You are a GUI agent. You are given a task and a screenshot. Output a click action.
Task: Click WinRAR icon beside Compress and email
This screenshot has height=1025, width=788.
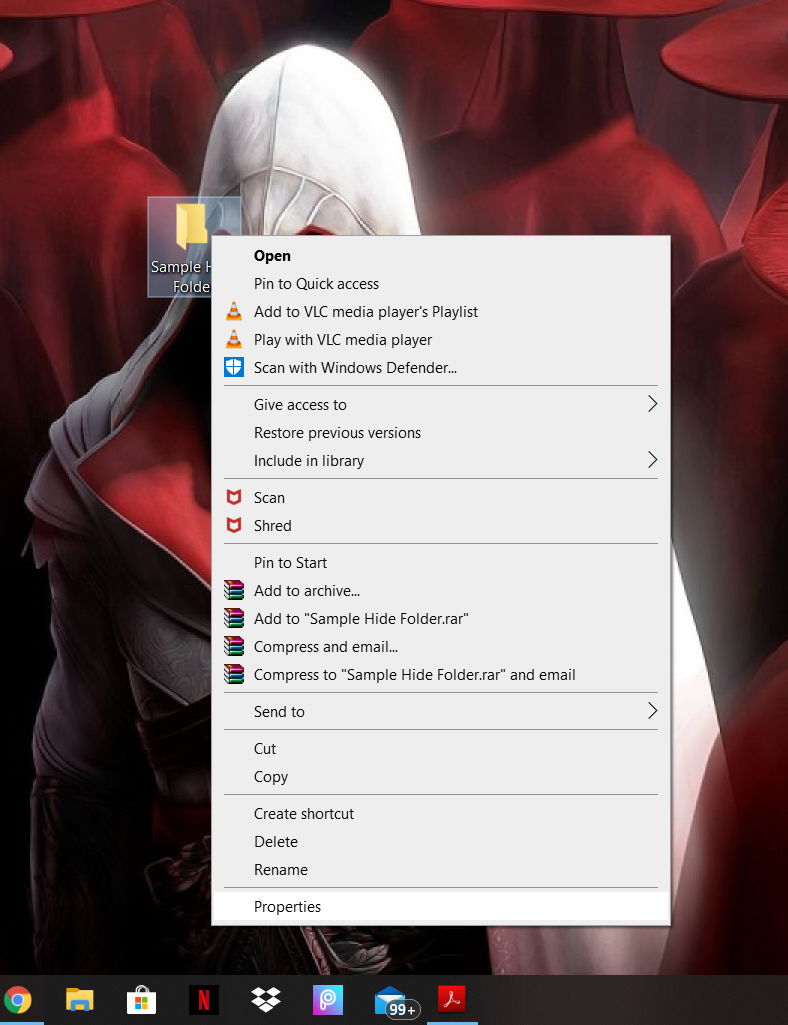coord(233,647)
